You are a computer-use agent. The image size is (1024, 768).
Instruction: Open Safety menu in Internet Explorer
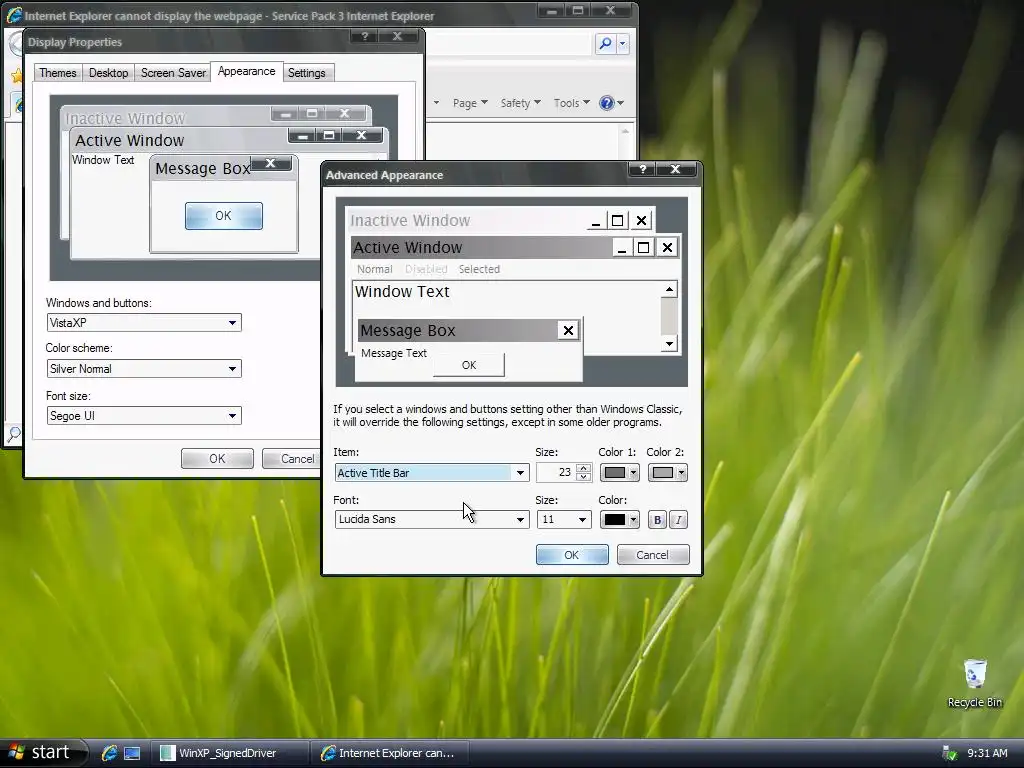[520, 103]
